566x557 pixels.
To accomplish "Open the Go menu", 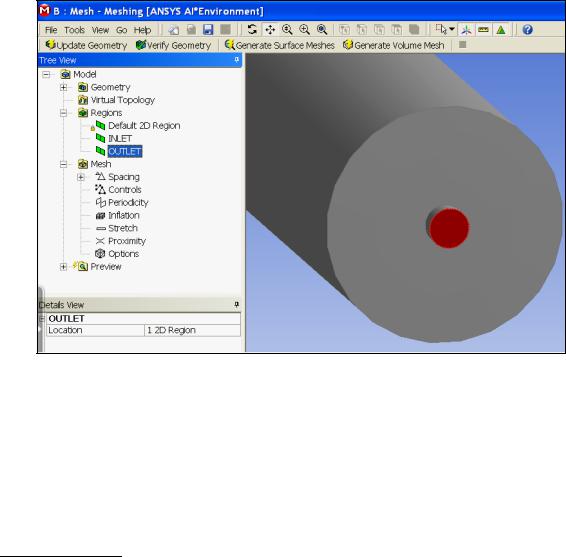I will click(x=122, y=30).
